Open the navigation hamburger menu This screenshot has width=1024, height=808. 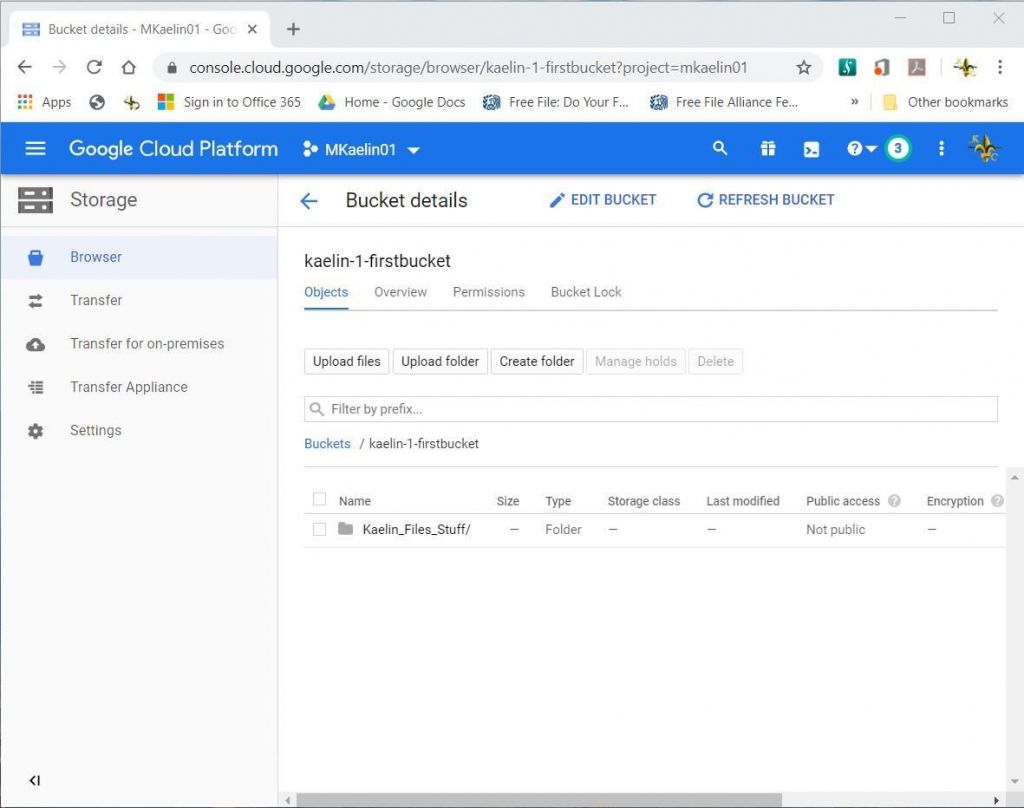[x=35, y=148]
